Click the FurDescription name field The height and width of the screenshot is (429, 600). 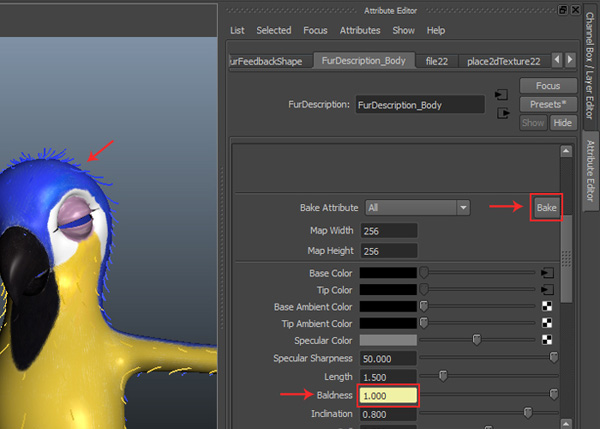[x=420, y=105]
